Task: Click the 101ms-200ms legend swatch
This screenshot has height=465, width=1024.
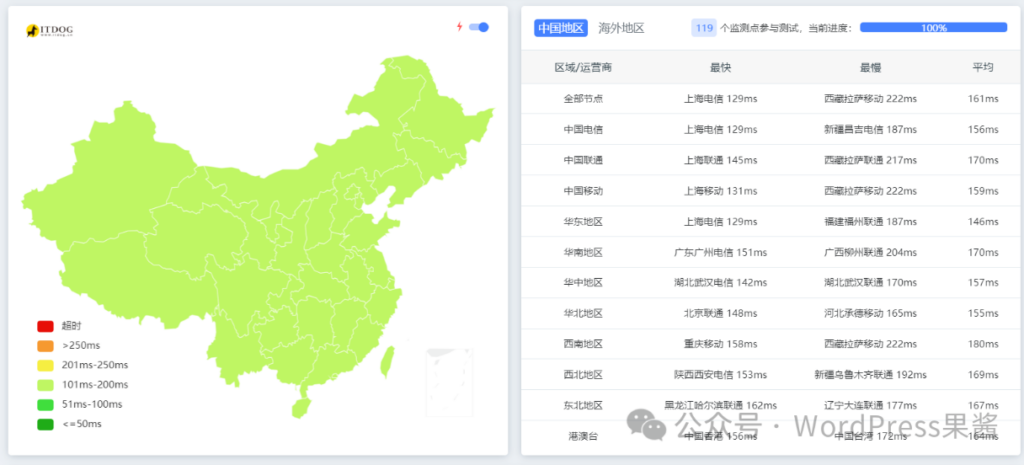Action: click(45, 385)
